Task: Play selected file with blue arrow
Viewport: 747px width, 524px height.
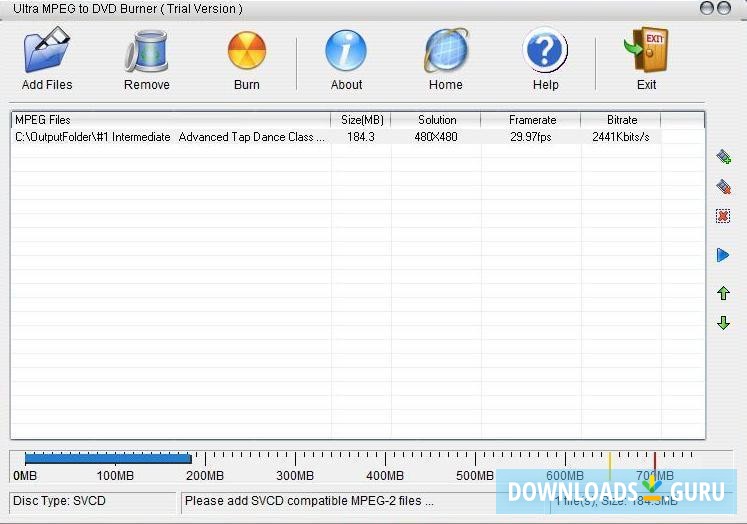Action: [723, 255]
